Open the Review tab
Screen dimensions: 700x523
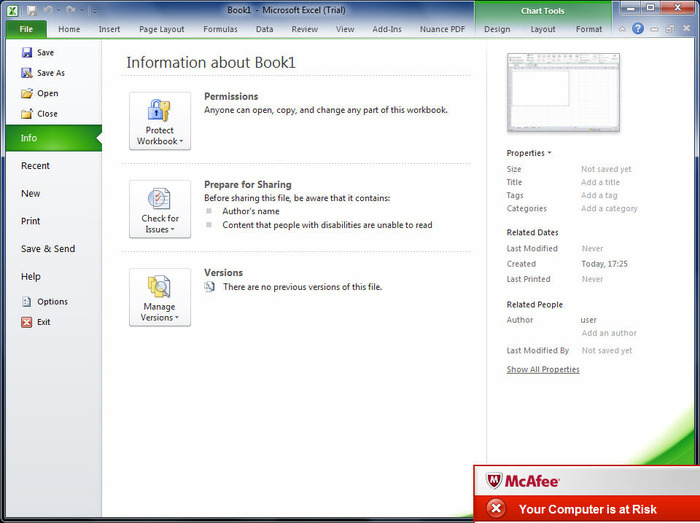coord(304,29)
